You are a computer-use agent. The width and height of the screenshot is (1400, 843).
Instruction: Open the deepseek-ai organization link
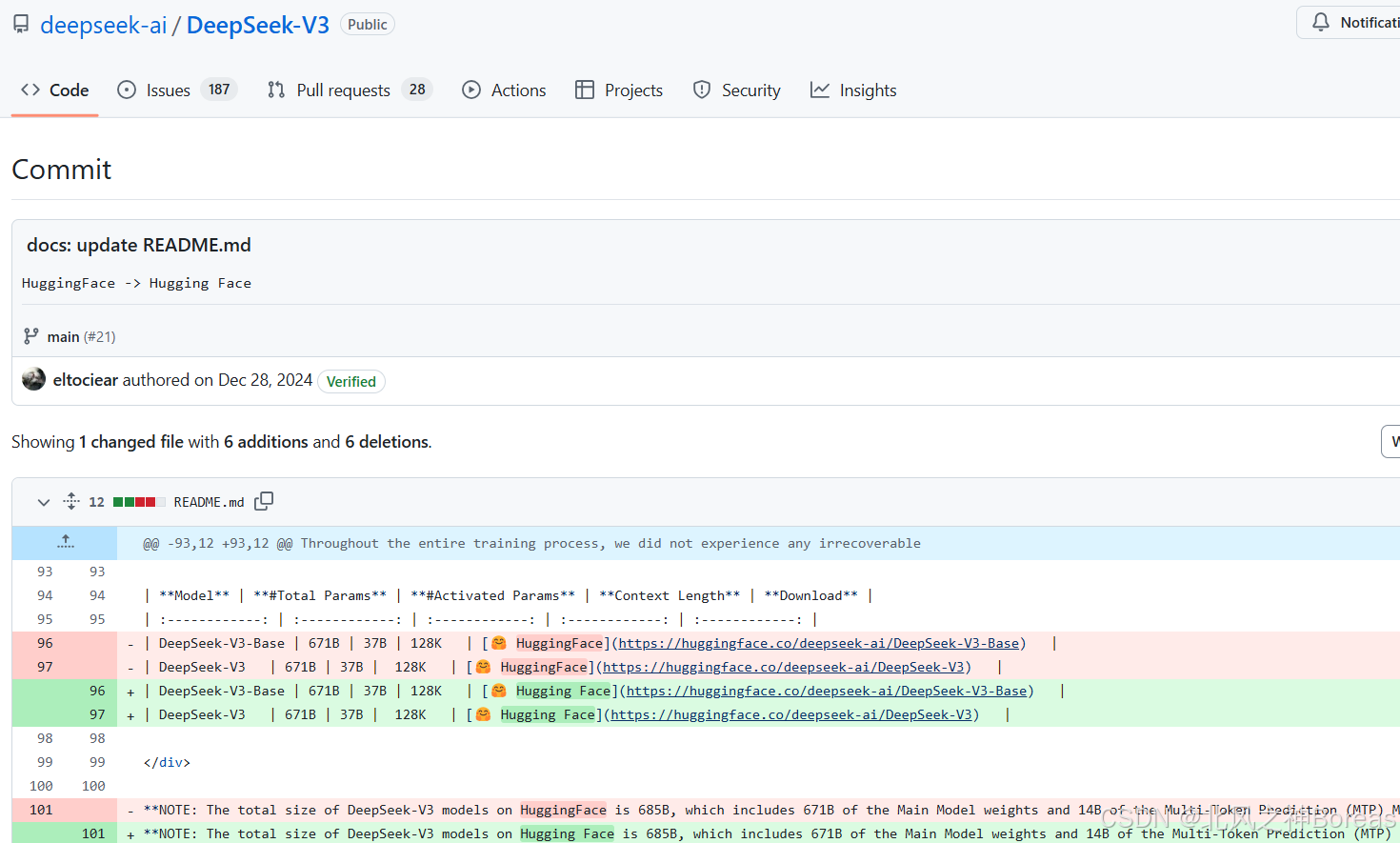click(103, 25)
